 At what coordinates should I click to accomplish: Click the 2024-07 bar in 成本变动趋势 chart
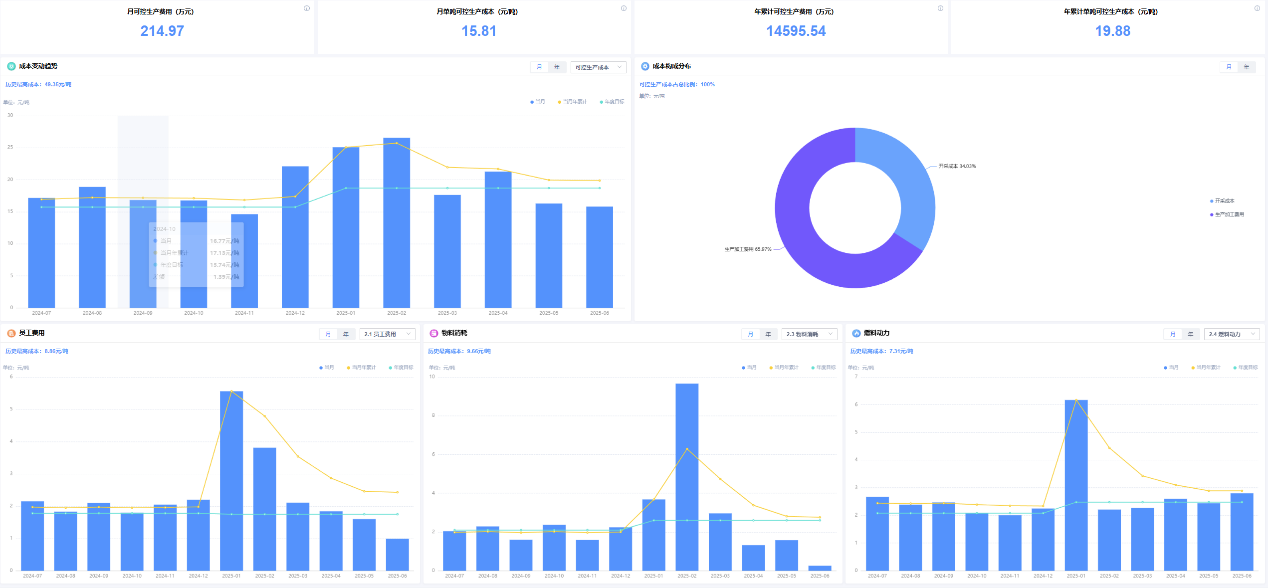pyautogui.click(x=42, y=252)
